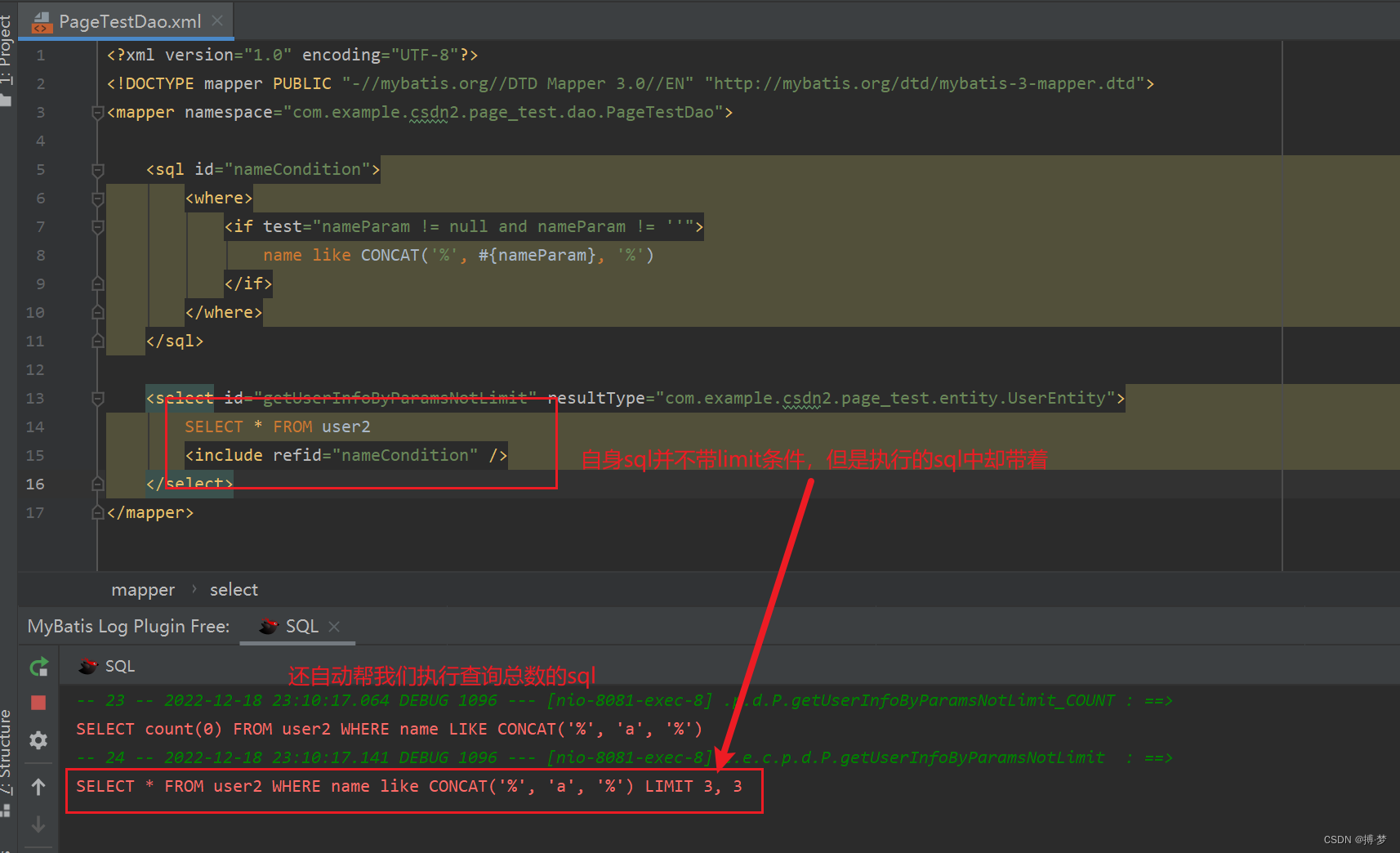Close the SQL tab in MyBatis Log panel
The image size is (1400, 853).
tap(334, 627)
